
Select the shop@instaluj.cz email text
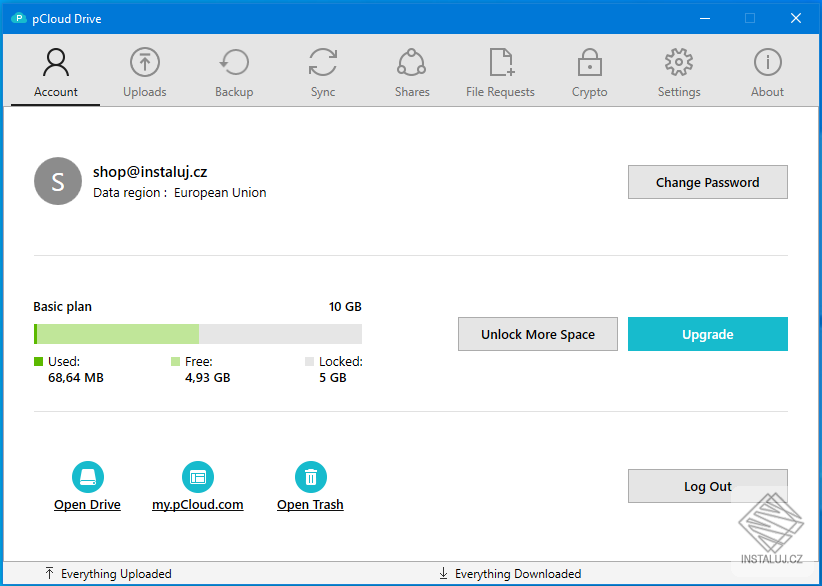click(x=150, y=172)
